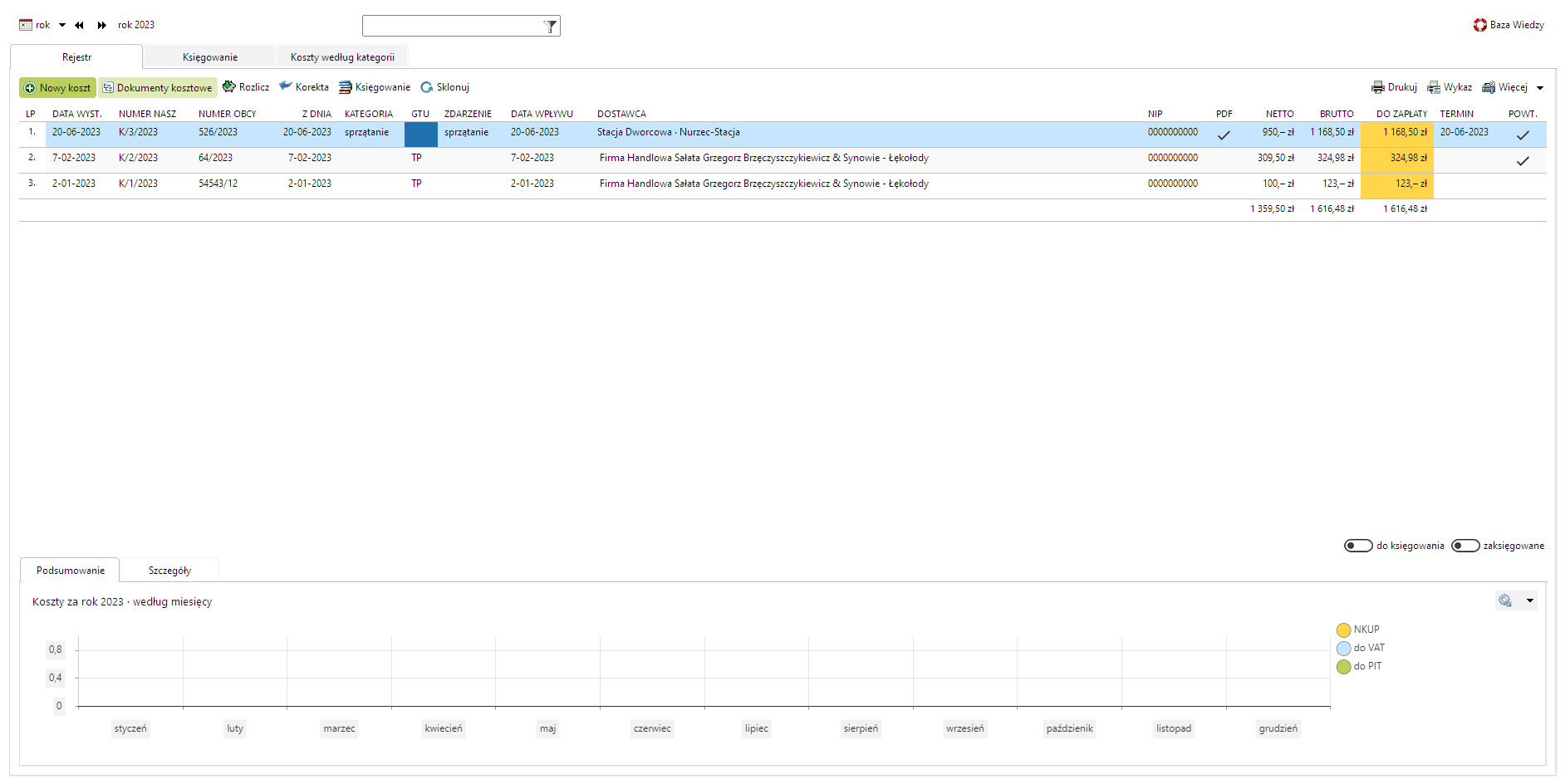This screenshot has height=784, width=1565.
Task: Toggle the NKUP legend series
Action: click(x=1358, y=630)
